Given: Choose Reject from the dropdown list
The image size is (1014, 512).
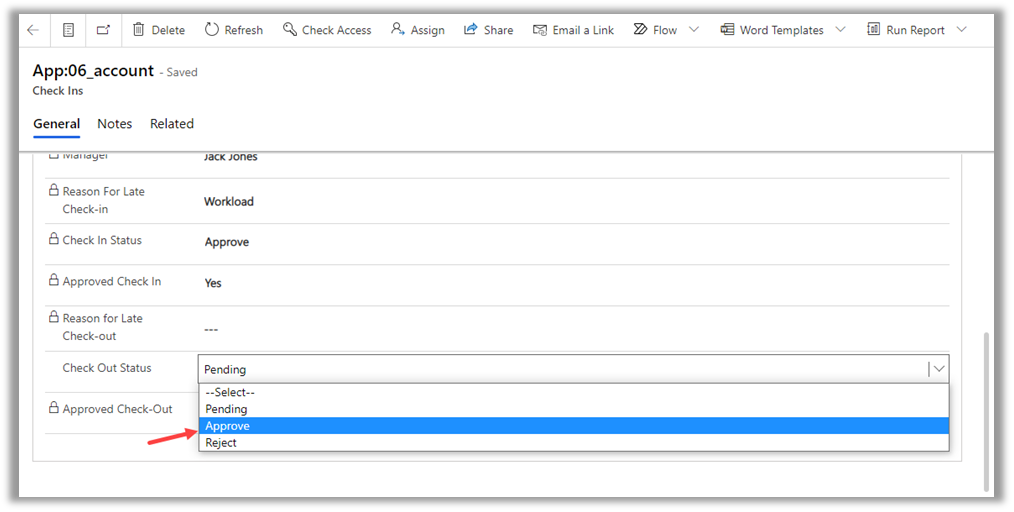Looking at the screenshot, I should coord(573,443).
